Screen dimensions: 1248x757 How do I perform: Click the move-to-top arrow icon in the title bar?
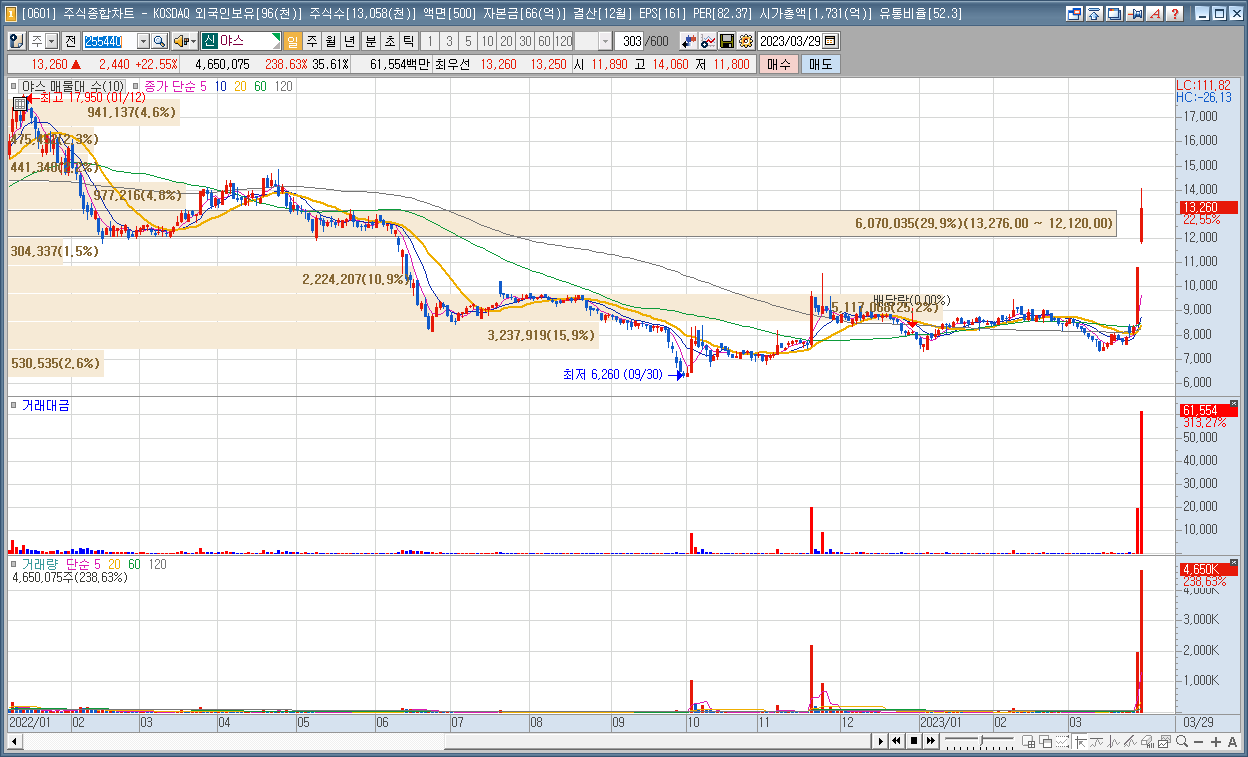pyautogui.click(x=1093, y=14)
